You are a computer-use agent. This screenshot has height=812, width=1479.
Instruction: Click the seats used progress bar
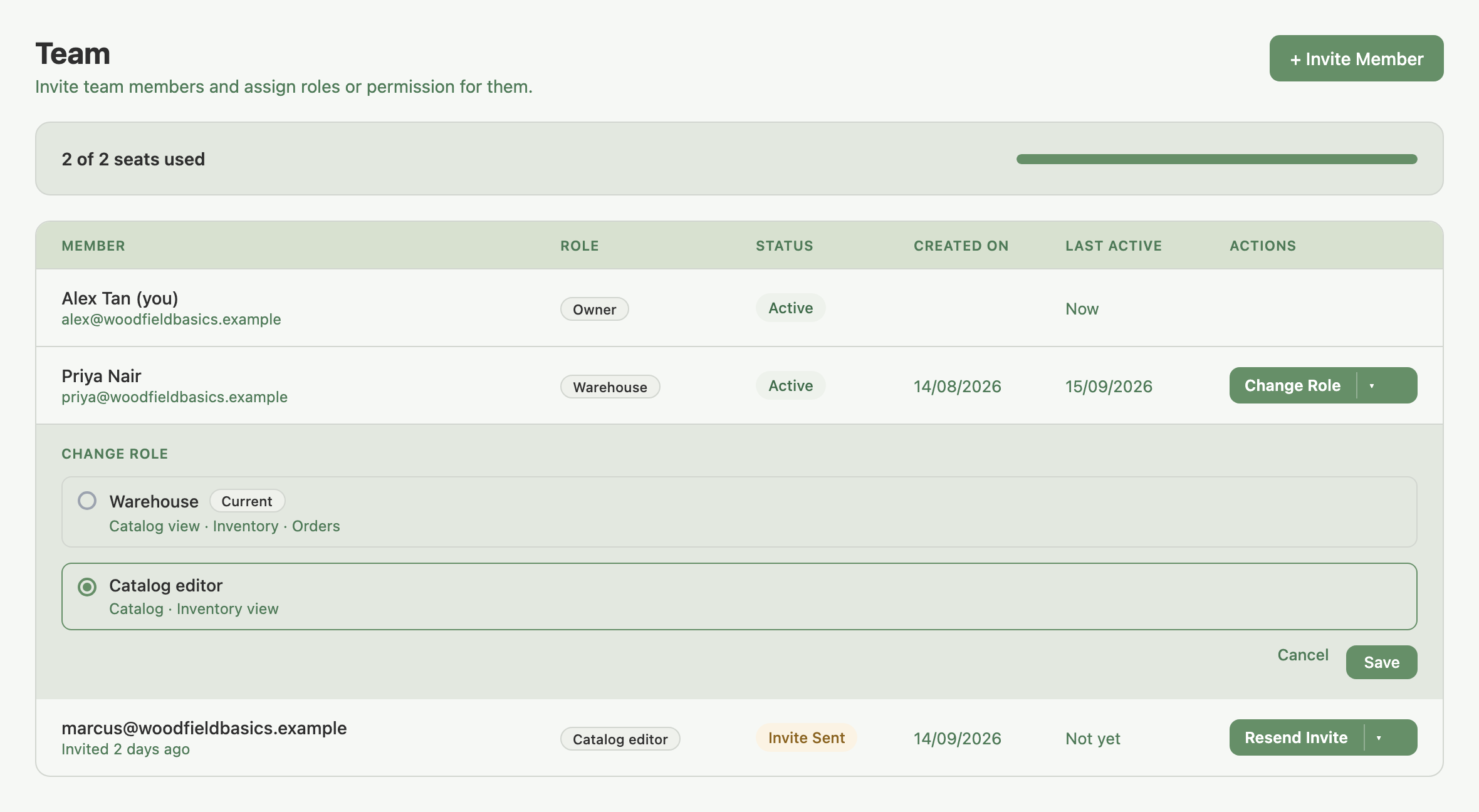click(1216, 159)
